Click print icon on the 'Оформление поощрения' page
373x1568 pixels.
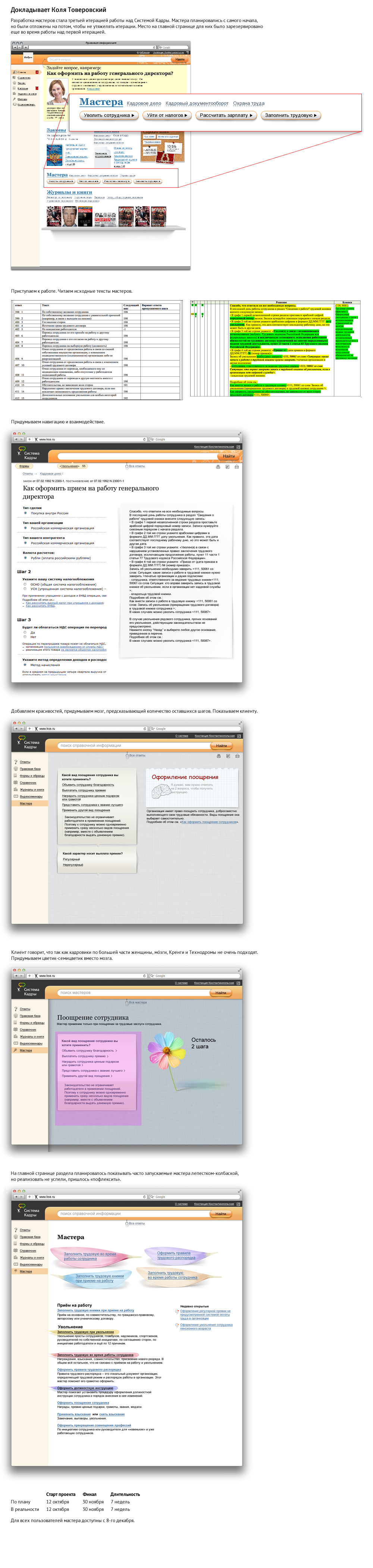tap(219, 756)
